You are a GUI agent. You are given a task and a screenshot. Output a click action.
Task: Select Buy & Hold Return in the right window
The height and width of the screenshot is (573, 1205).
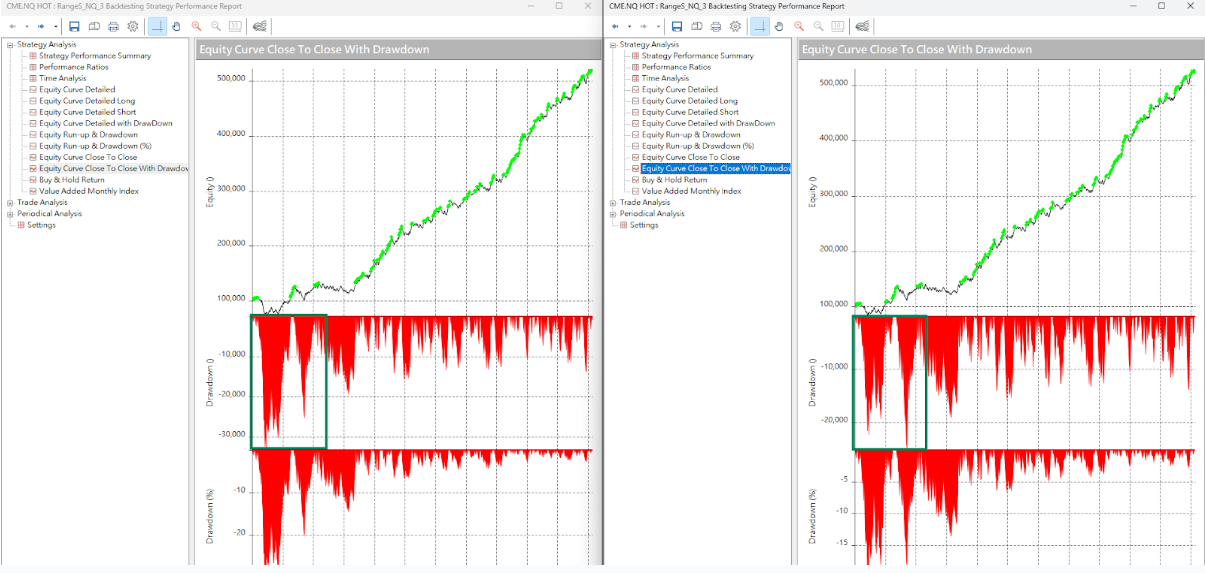[x=675, y=180]
